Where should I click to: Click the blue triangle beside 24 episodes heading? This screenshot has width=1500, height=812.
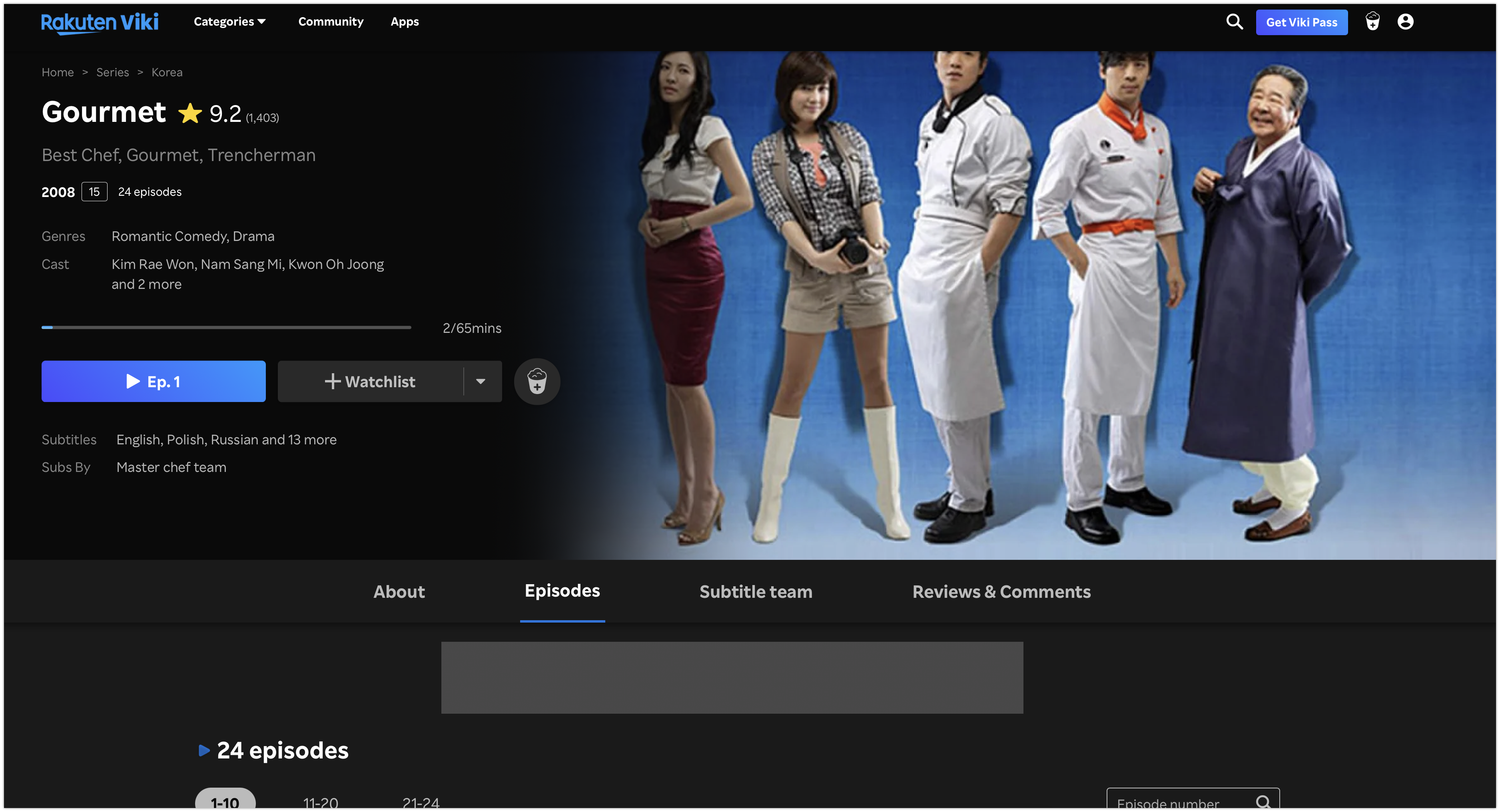click(x=204, y=750)
